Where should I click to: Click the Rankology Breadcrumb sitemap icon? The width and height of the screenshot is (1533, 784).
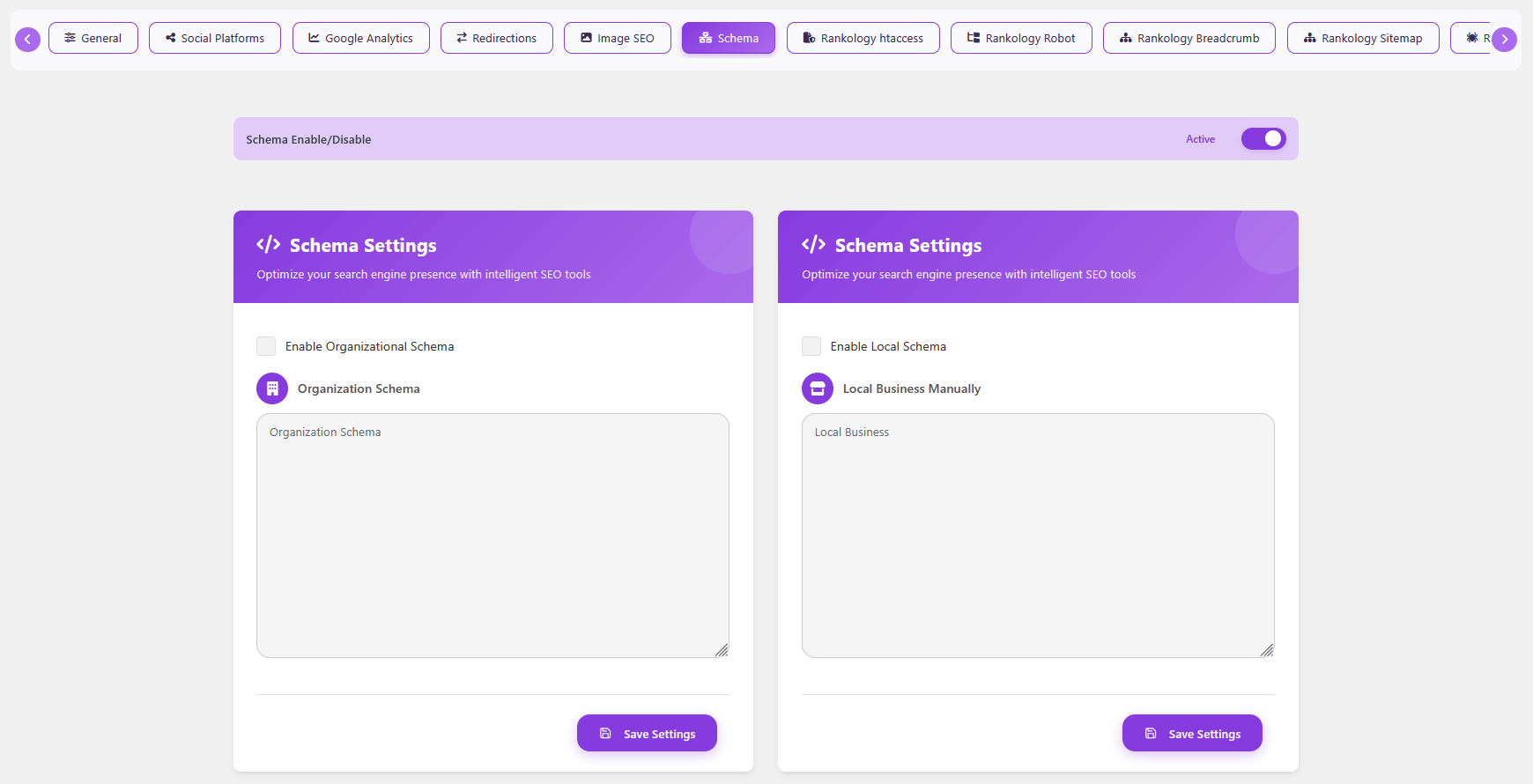pyautogui.click(x=1125, y=38)
